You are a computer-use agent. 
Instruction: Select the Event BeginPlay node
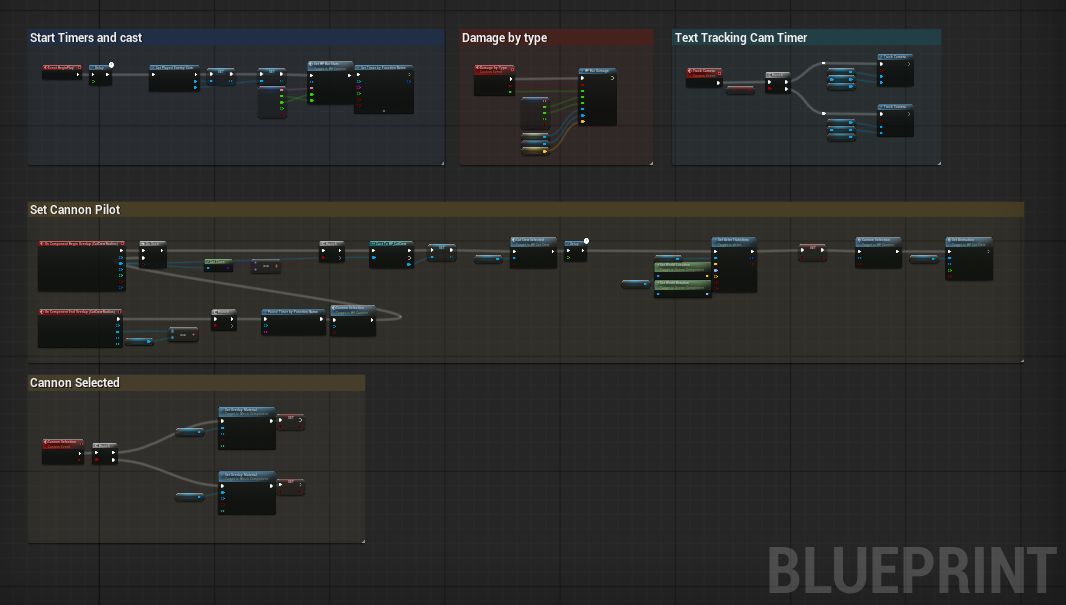(62, 72)
